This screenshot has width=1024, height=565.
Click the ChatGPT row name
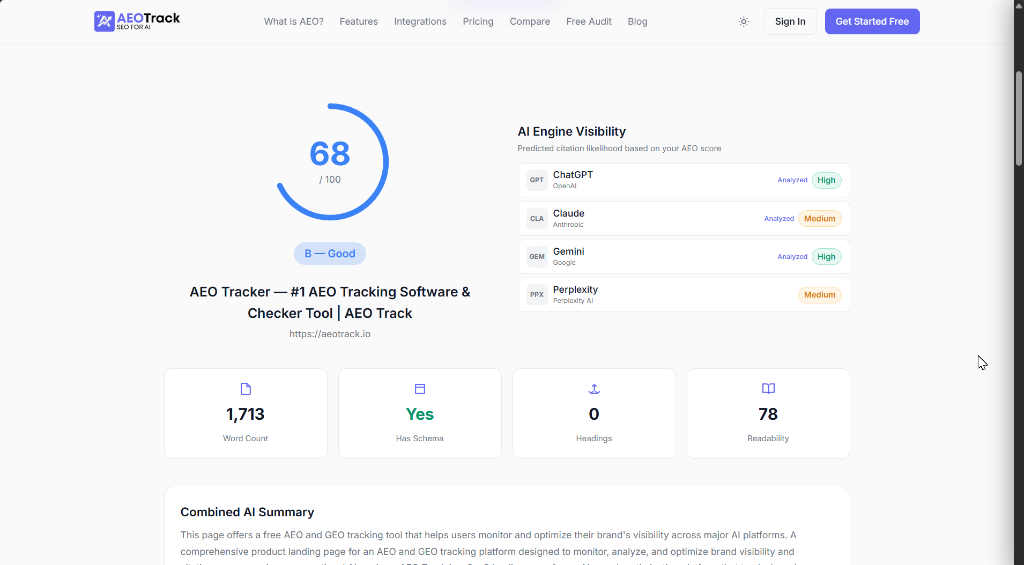coord(573,174)
